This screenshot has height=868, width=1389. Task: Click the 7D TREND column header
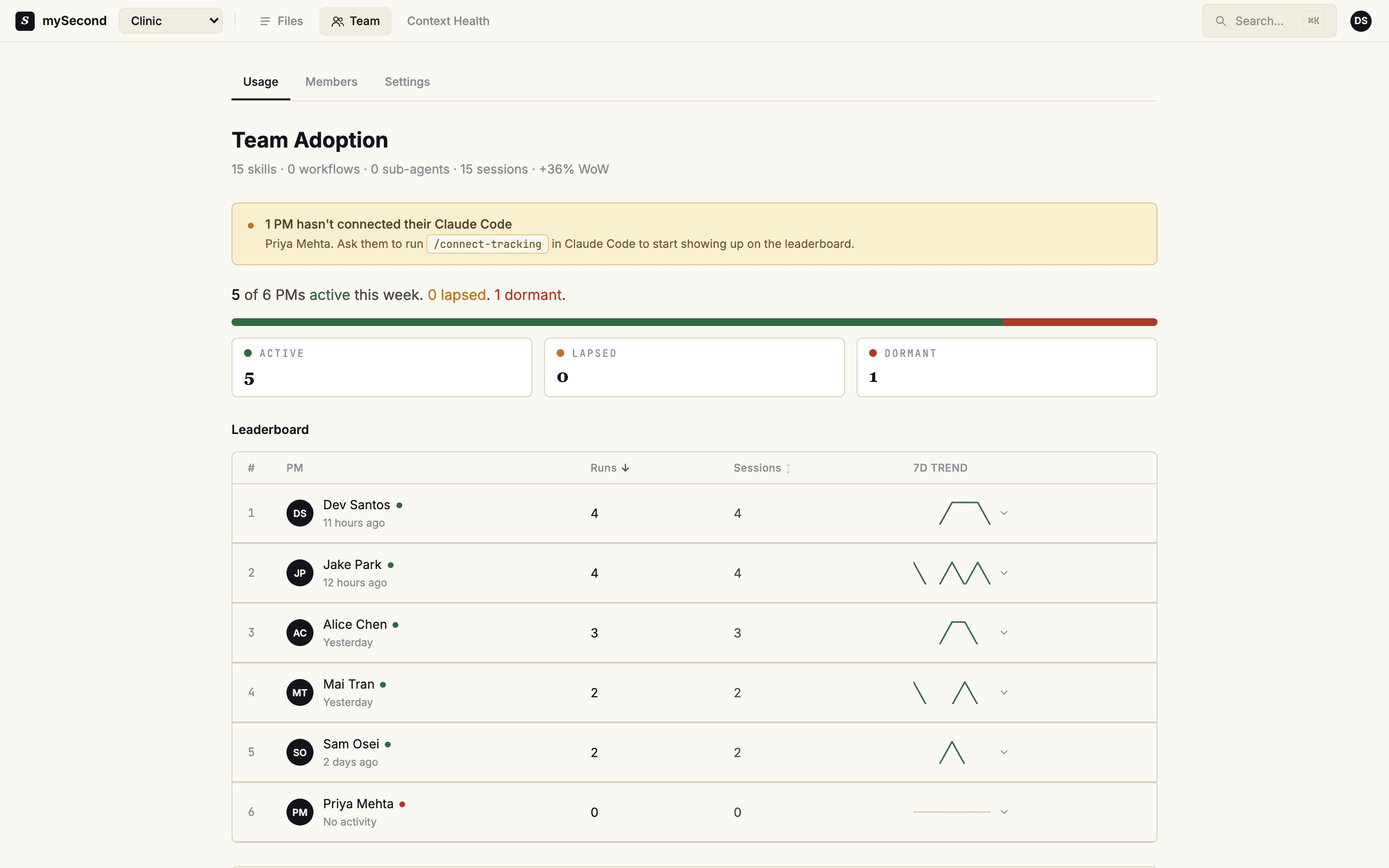pos(940,468)
